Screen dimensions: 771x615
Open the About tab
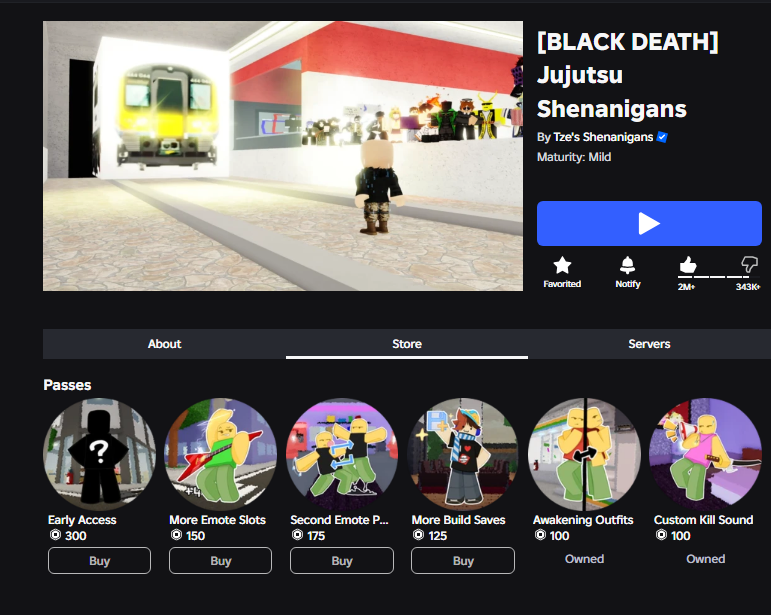pos(164,344)
